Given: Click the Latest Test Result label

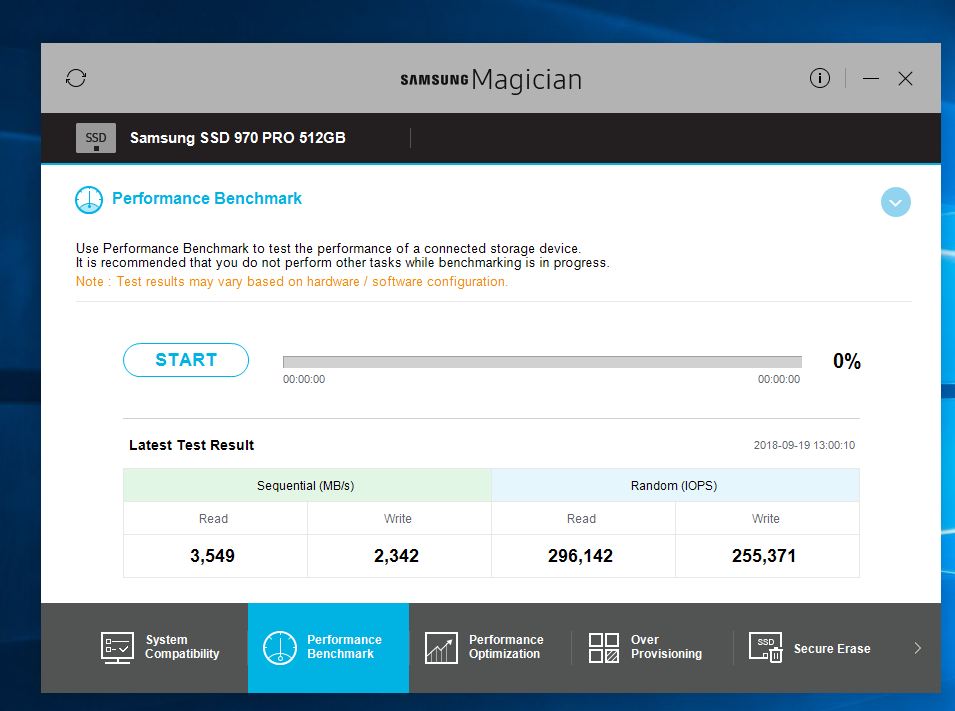Looking at the screenshot, I should [x=191, y=445].
